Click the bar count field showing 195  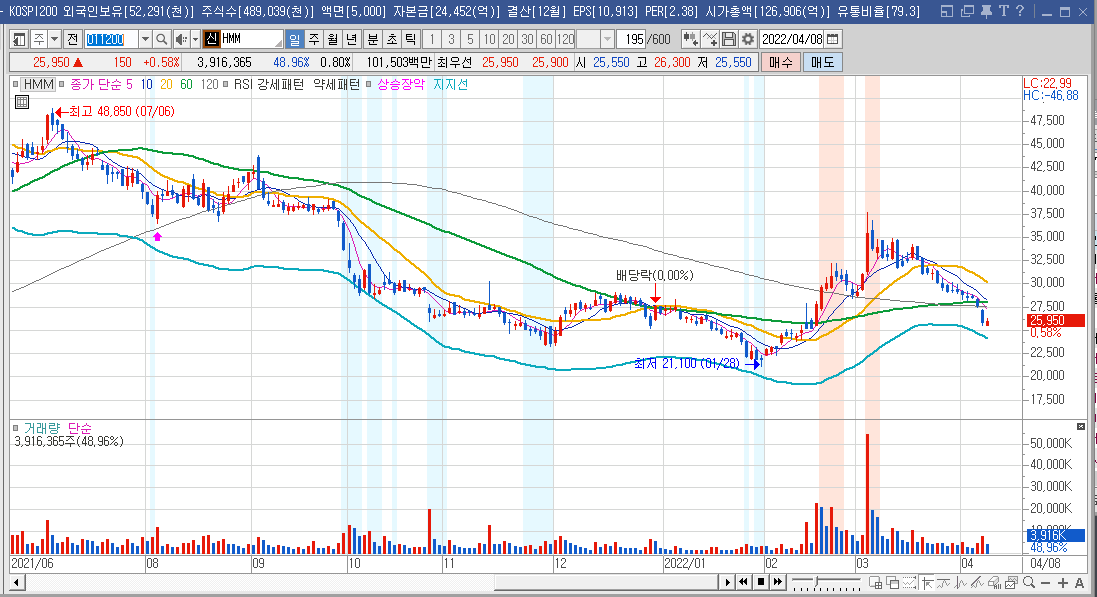click(632, 39)
